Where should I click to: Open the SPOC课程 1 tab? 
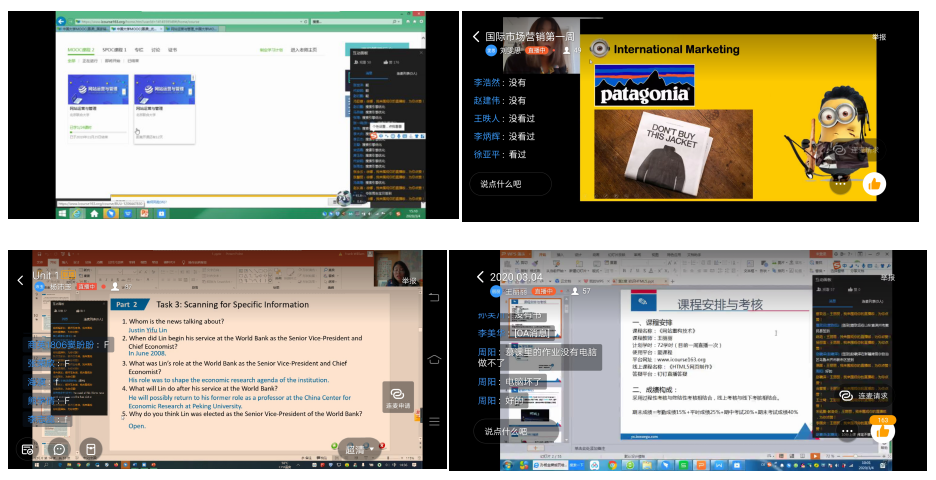pos(114,50)
